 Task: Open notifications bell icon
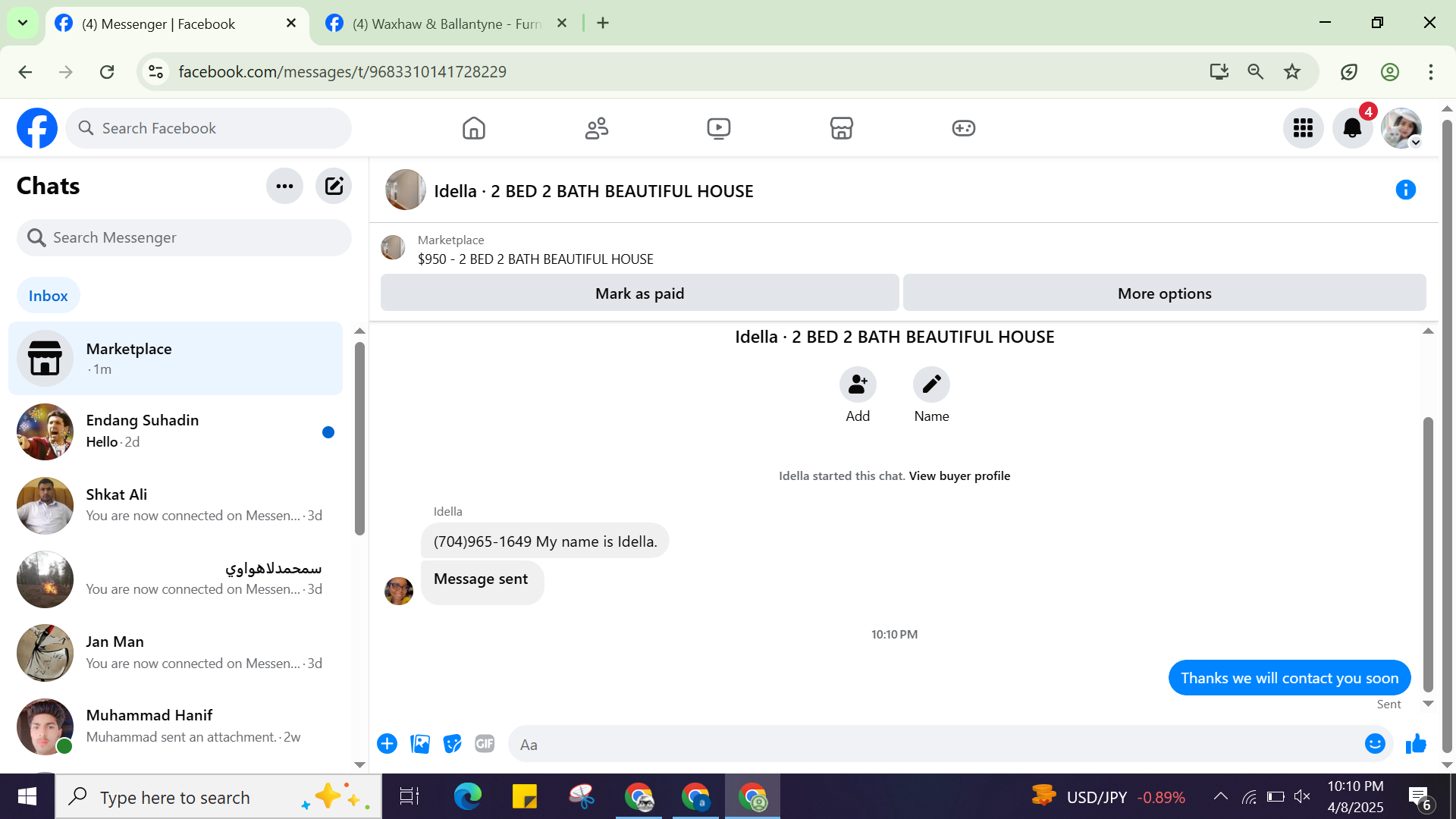1352,128
